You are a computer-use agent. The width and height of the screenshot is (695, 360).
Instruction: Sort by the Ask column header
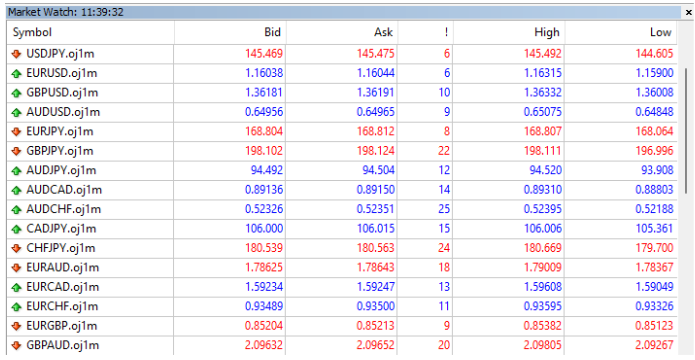(342, 32)
